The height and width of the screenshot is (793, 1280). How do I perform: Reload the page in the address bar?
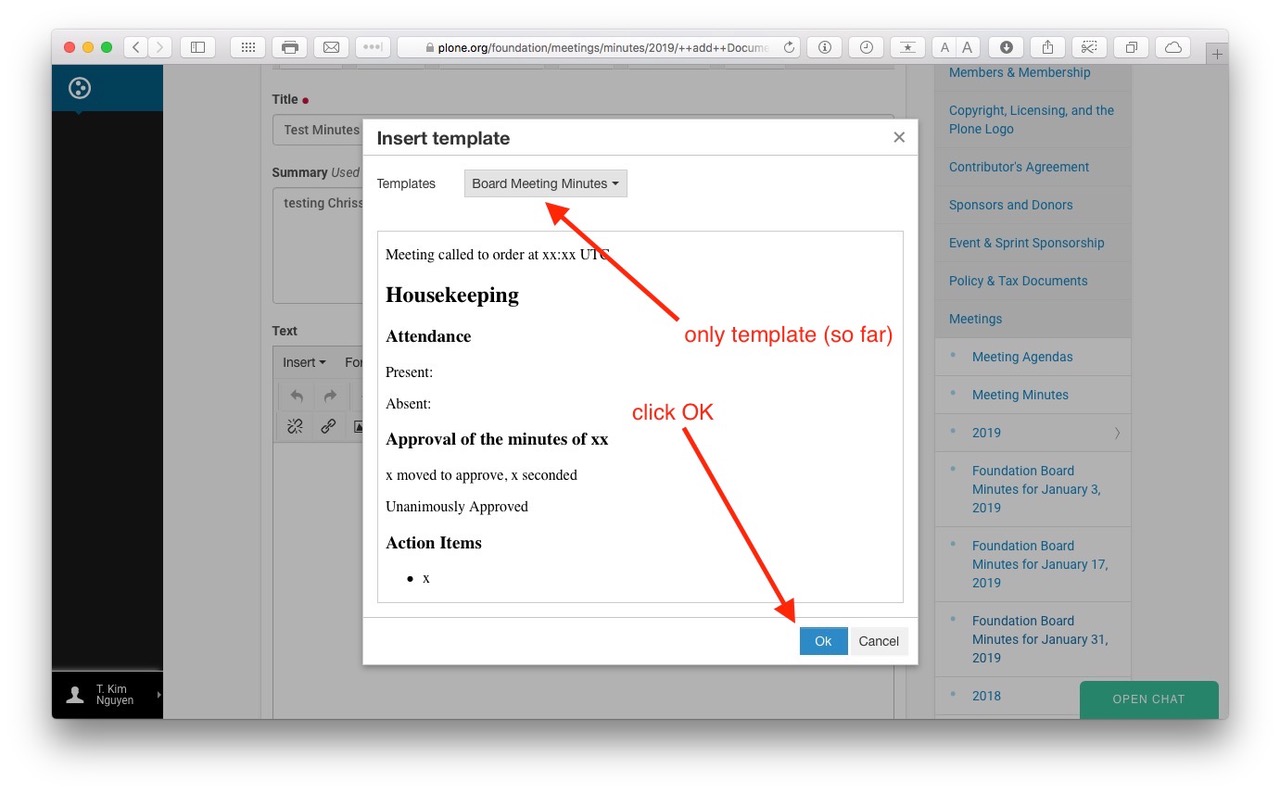(x=789, y=47)
